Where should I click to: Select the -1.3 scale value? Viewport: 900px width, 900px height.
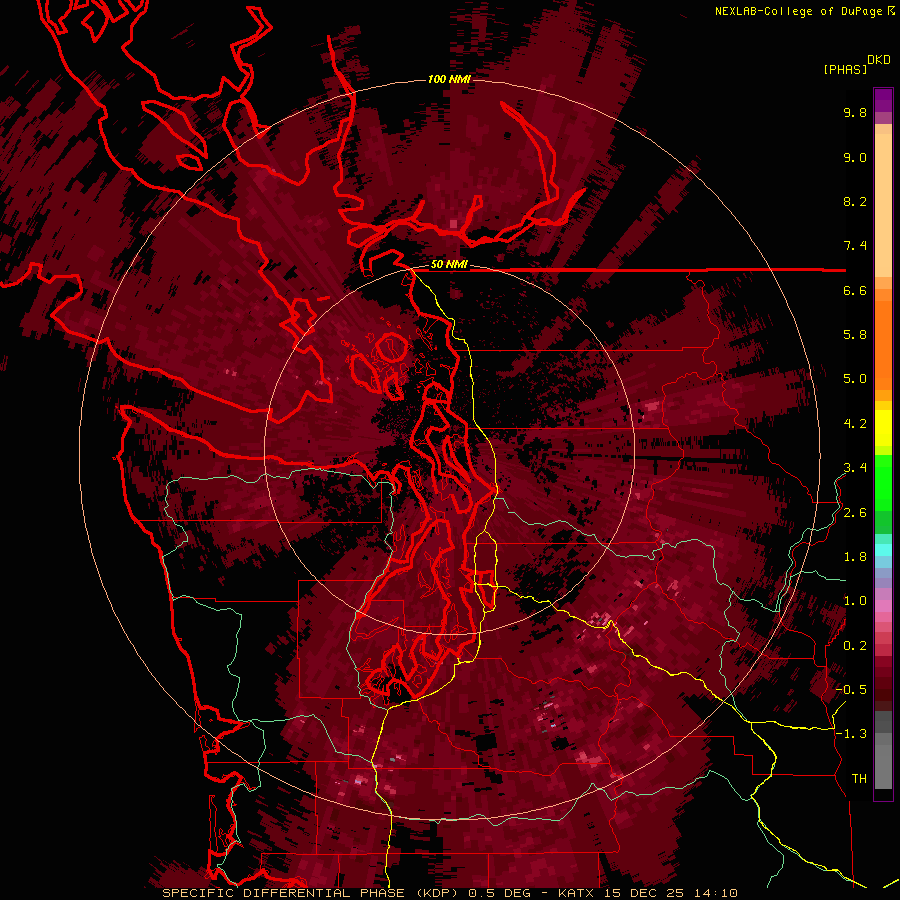(x=852, y=734)
